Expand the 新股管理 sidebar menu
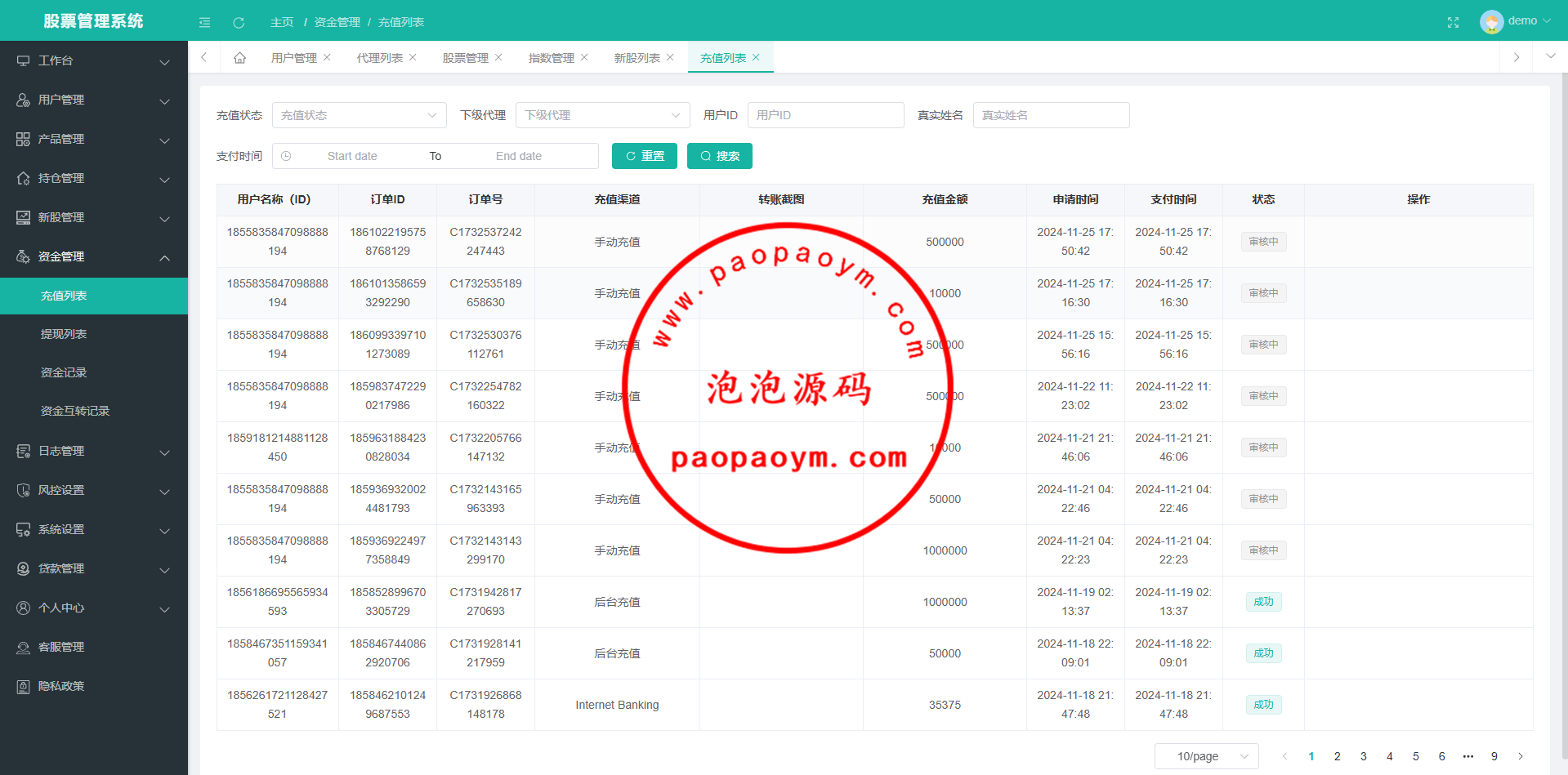The height and width of the screenshot is (775, 1568). tap(94, 217)
